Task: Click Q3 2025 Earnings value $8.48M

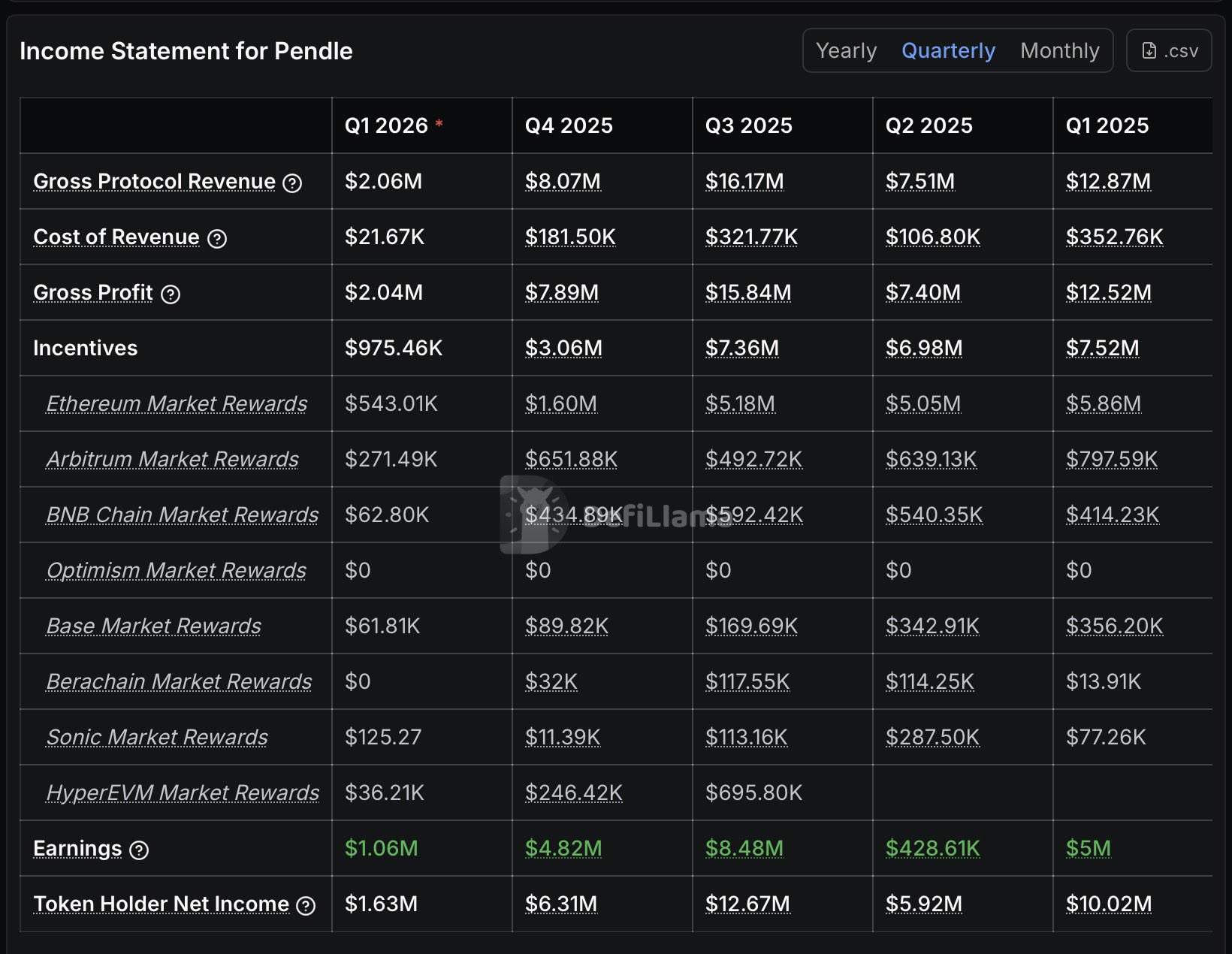Action: [744, 848]
